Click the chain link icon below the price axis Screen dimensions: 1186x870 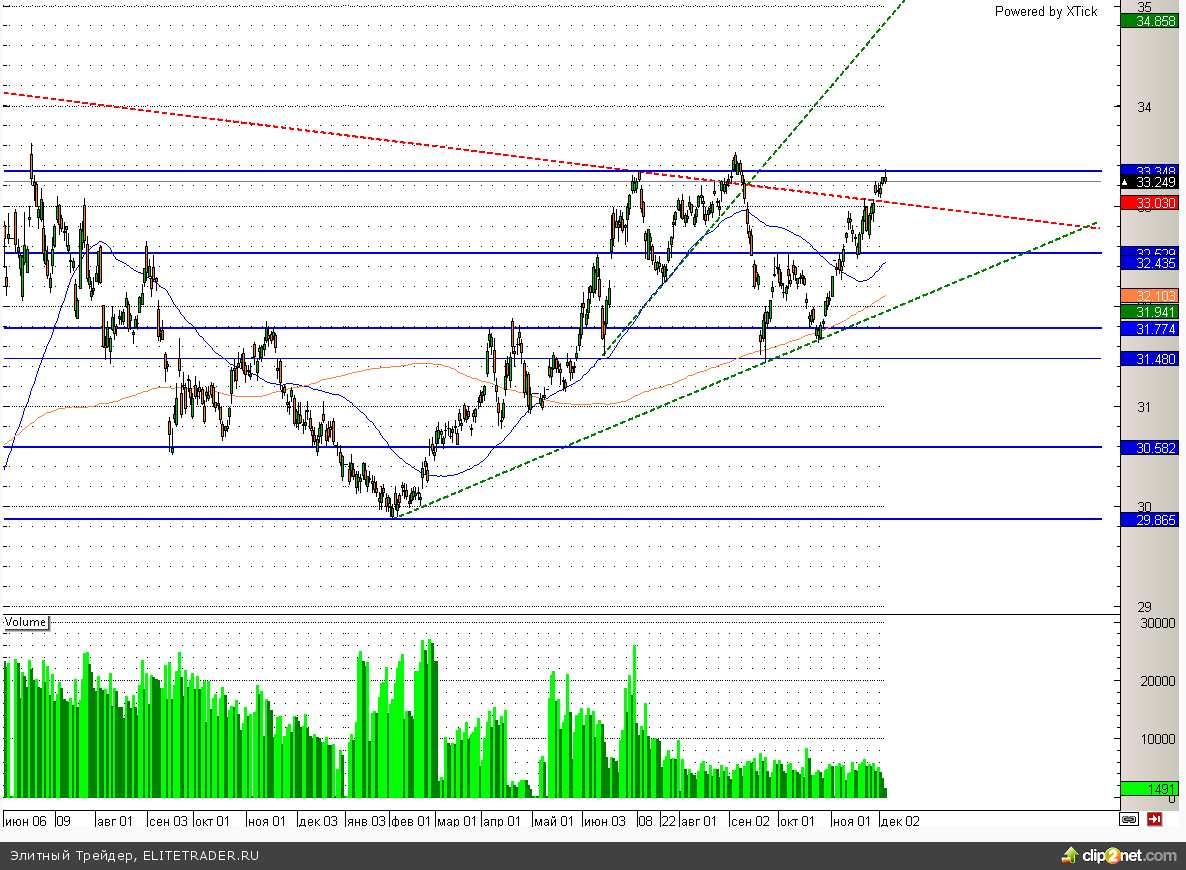(1129, 819)
